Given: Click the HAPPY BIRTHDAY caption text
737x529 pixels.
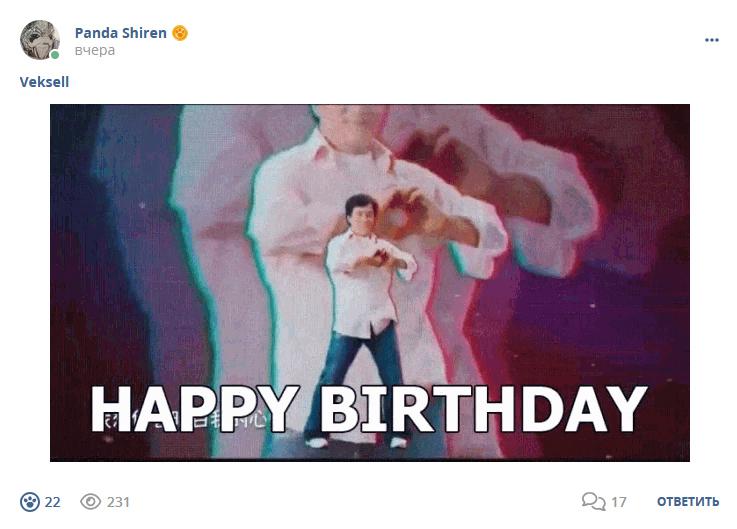Looking at the screenshot, I should [x=369, y=409].
